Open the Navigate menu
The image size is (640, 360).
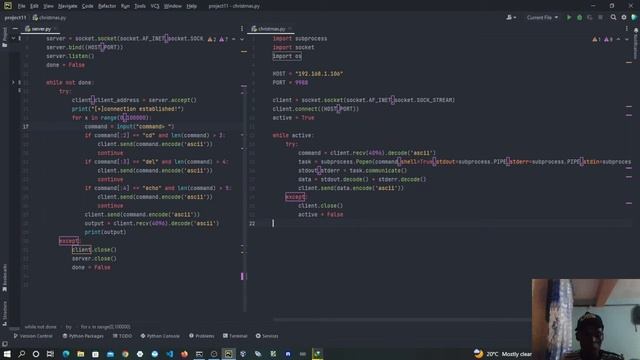click(x=67, y=6)
